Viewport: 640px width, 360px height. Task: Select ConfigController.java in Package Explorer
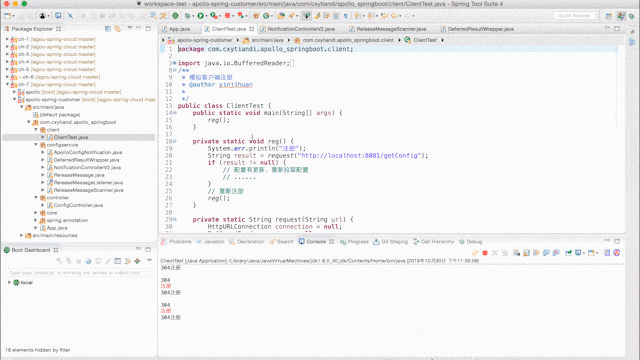click(x=78, y=205)
